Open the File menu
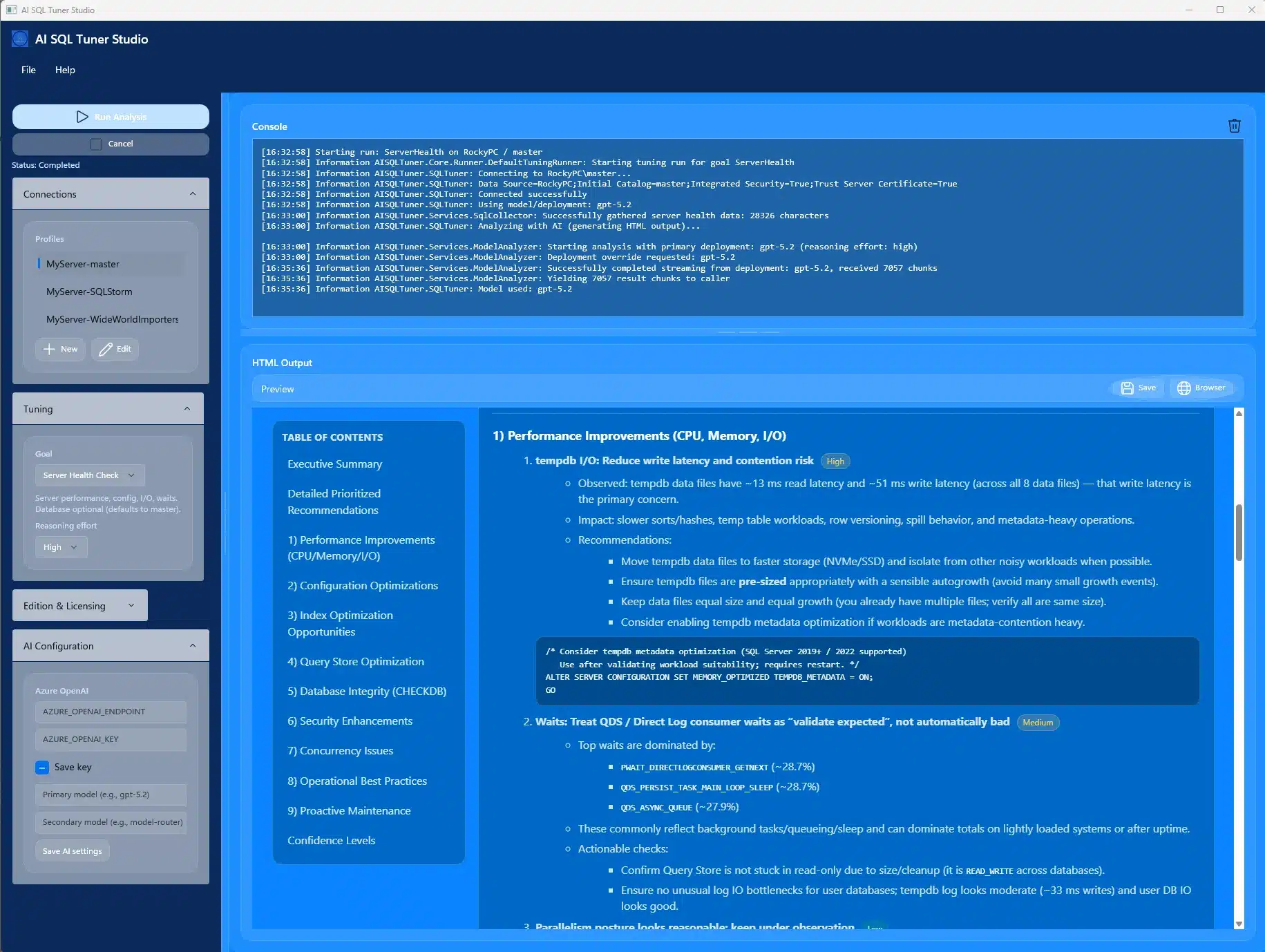 (28, 69)
